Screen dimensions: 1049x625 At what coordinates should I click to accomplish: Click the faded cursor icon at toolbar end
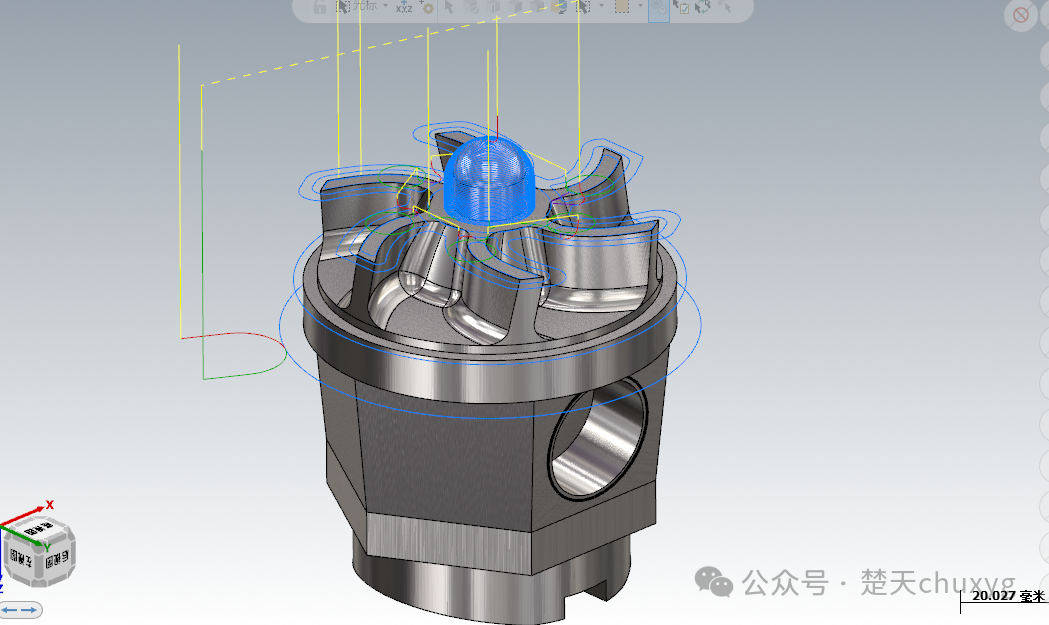click(725, 7)
